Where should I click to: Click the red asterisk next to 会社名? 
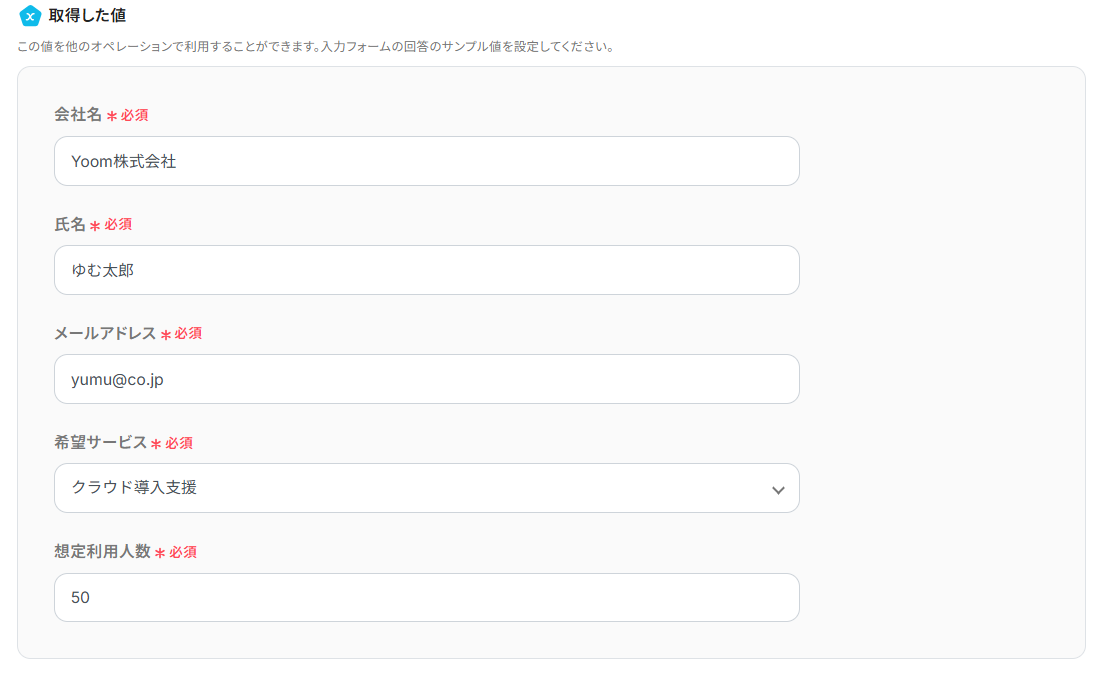pos(112,116)
